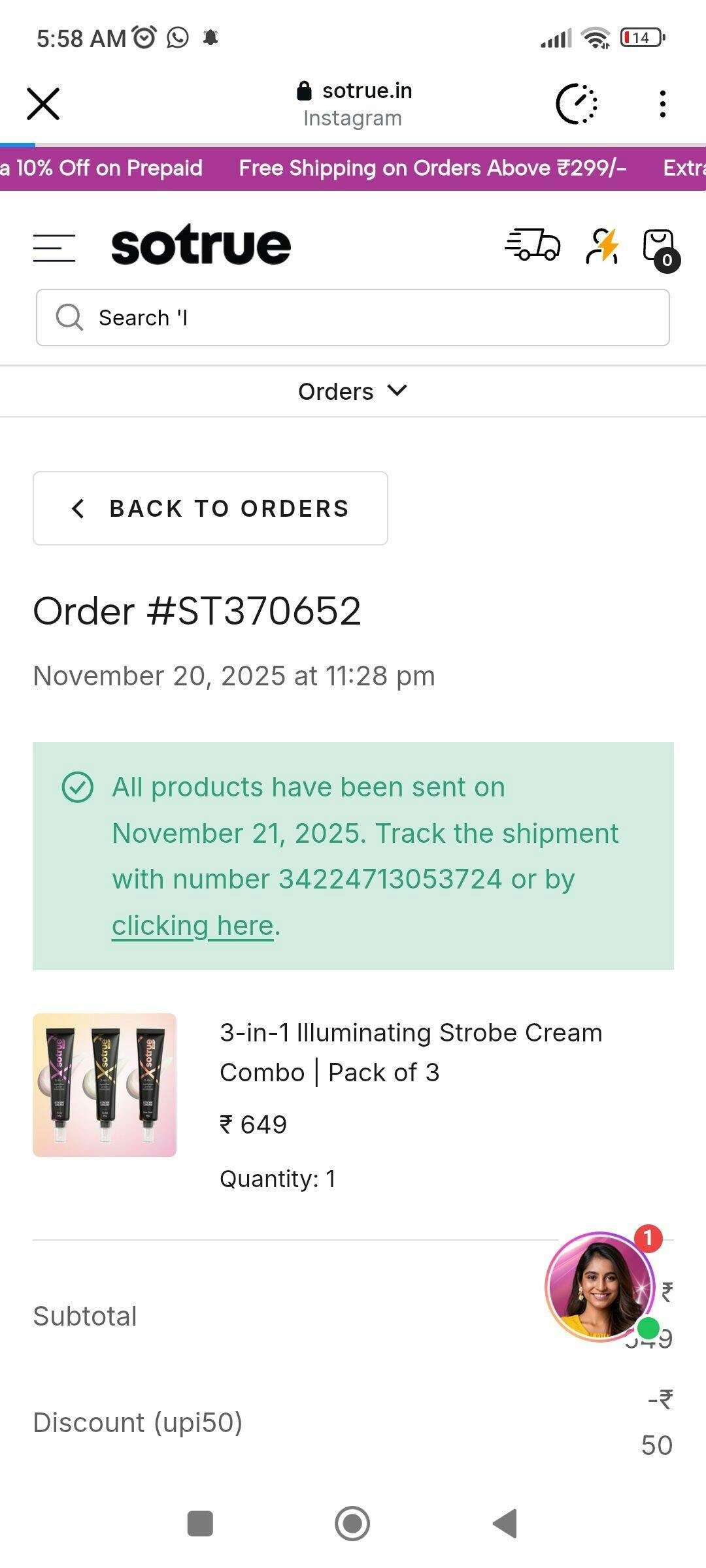
Task: Open the shopping cart bag icon
Action: 659,247
